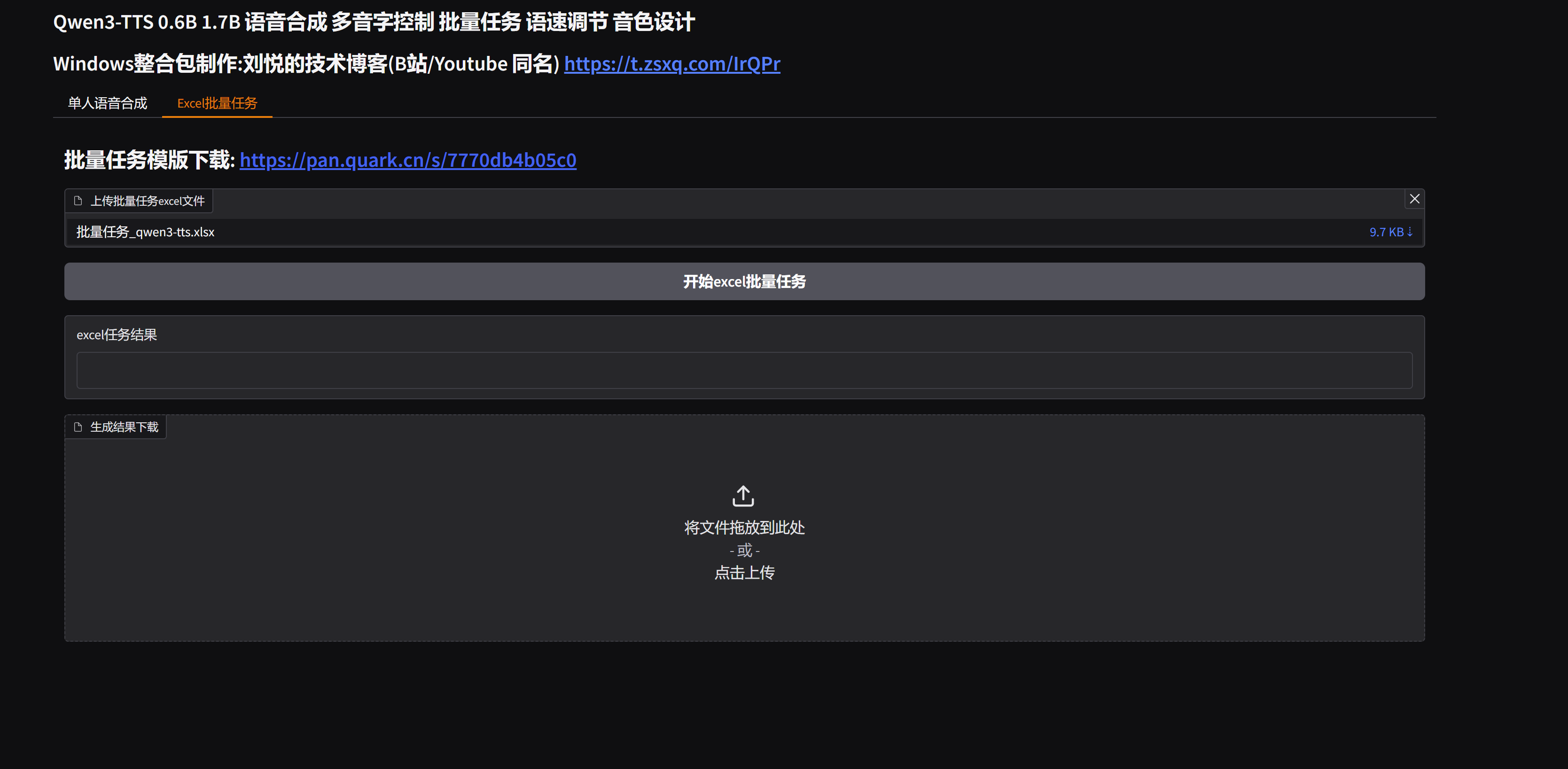Select the Excel批量任务 tab
Image resolution: width=1568 pixels, height=769 pixels.
click(x=217, y=103)
